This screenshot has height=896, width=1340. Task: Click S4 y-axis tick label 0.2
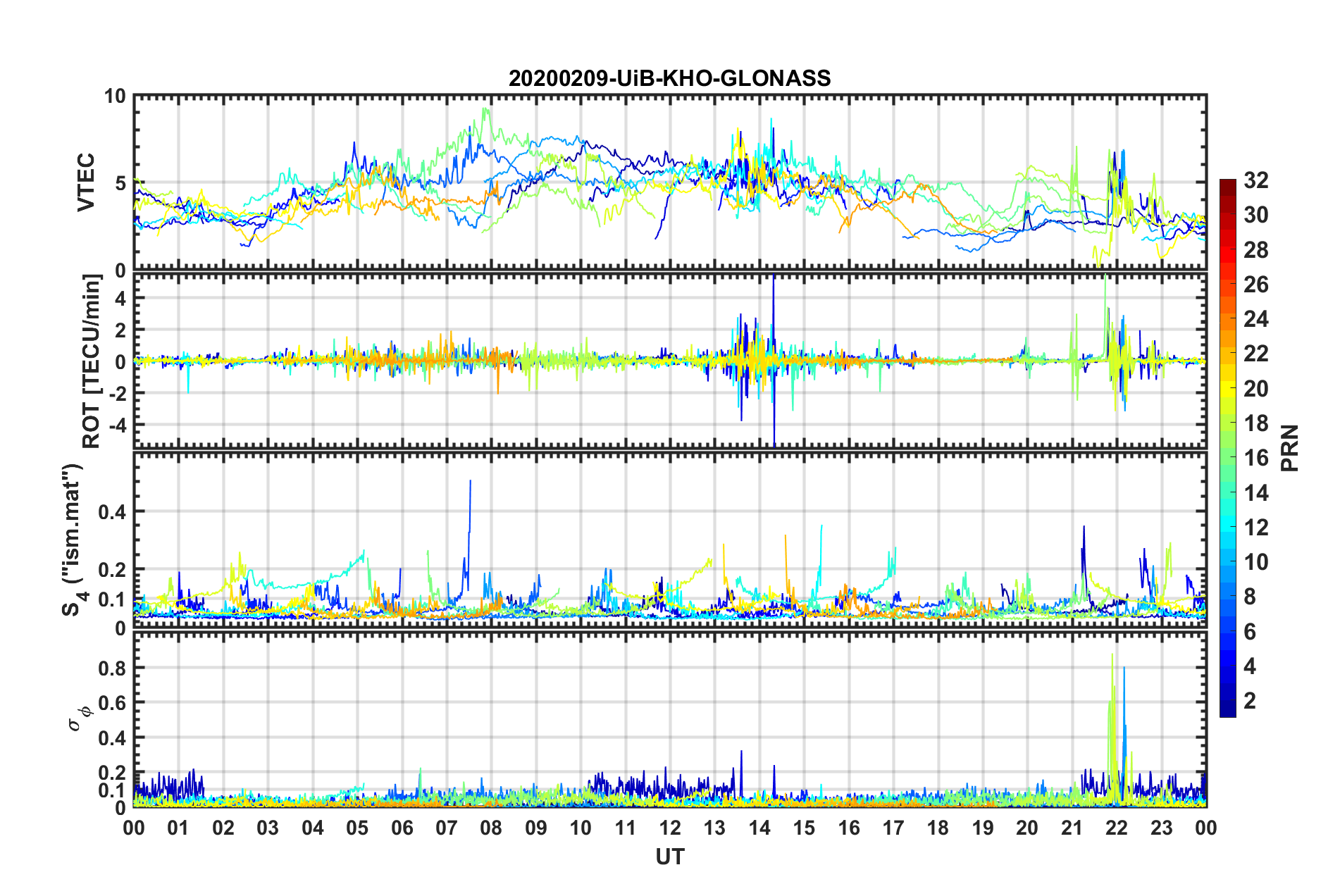tap(112, 570)
